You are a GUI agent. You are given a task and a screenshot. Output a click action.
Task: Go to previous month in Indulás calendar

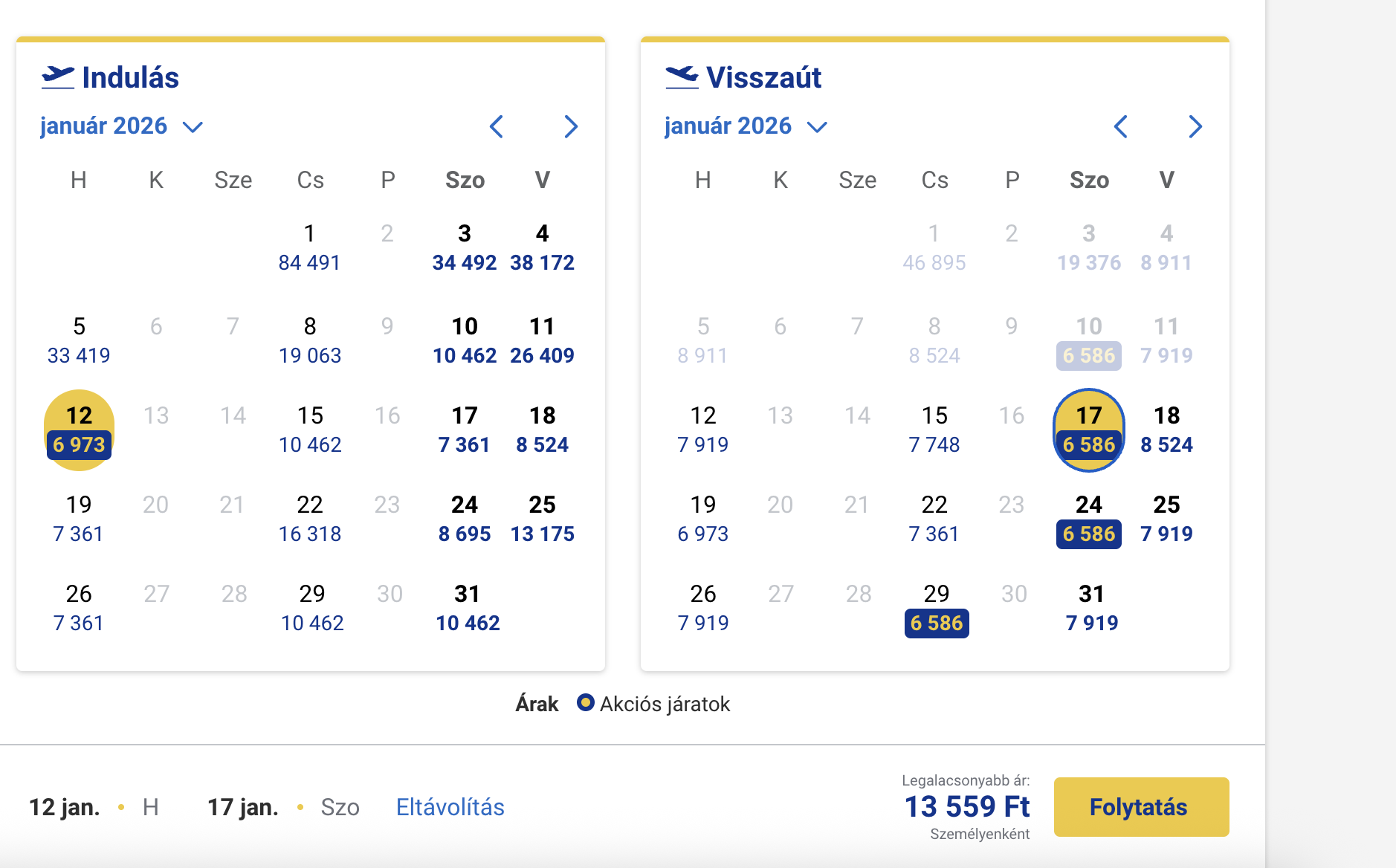pos(497,126)
